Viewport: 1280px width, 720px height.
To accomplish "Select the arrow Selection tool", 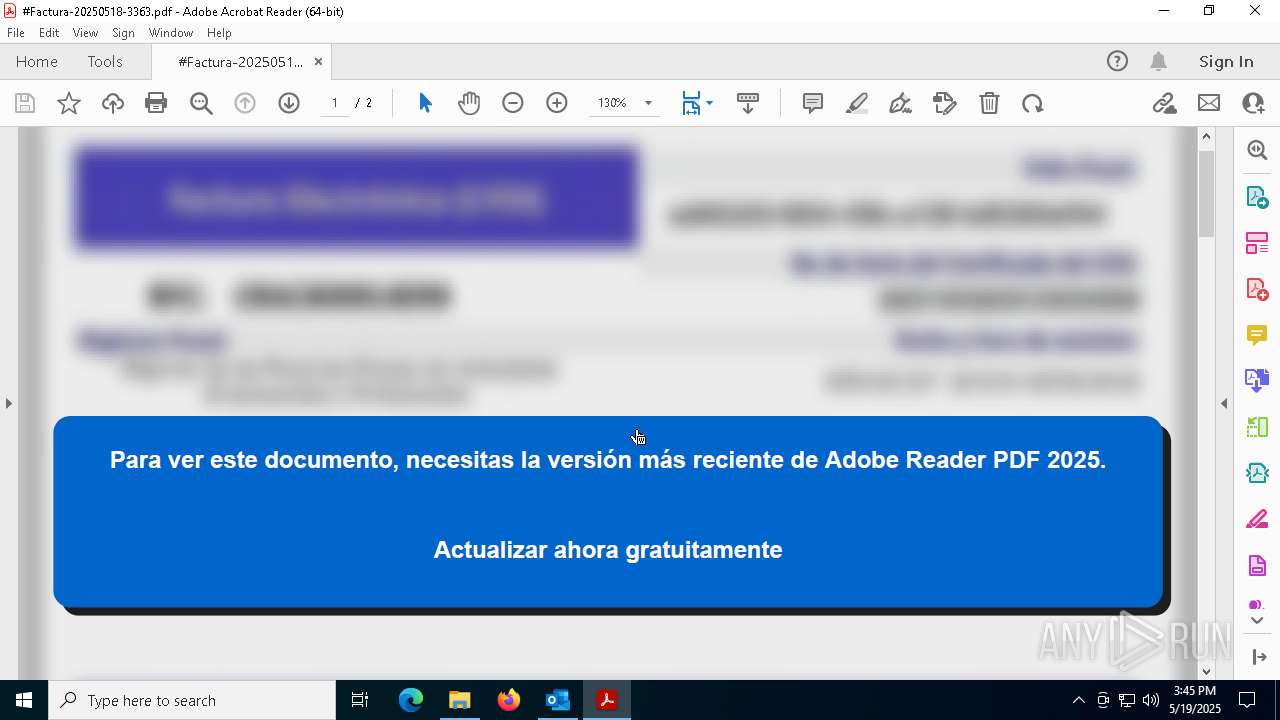I will coord(425,103).
